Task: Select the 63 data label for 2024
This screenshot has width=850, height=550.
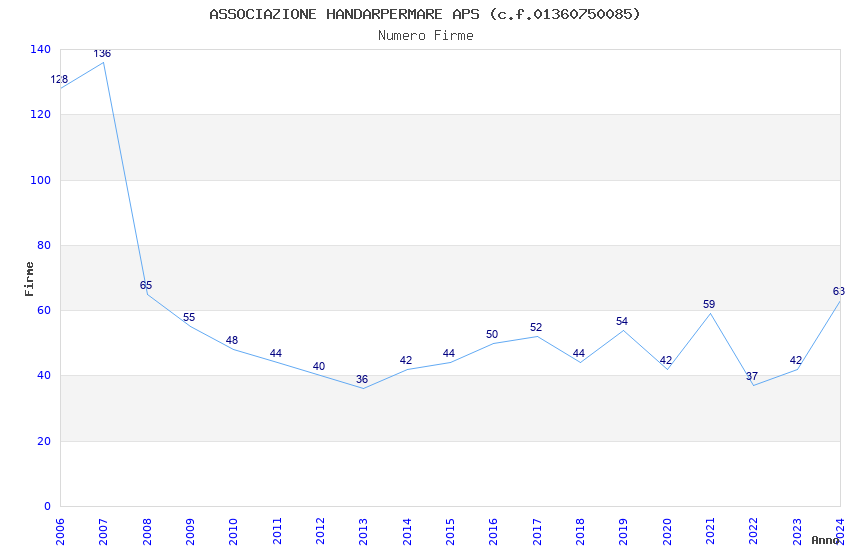Action: pos(839,292)
